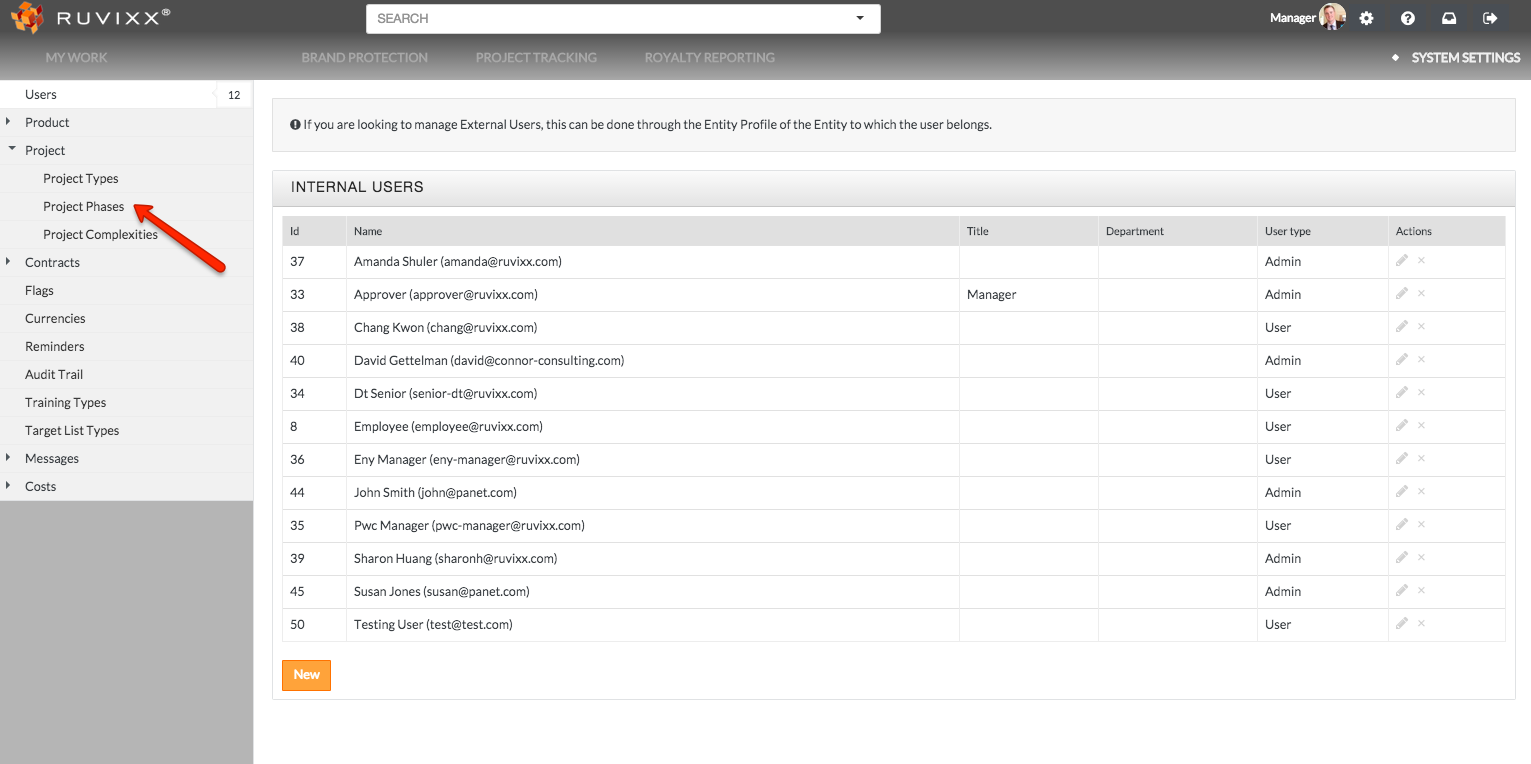Open the help question mark icon

click(1408, 18)
